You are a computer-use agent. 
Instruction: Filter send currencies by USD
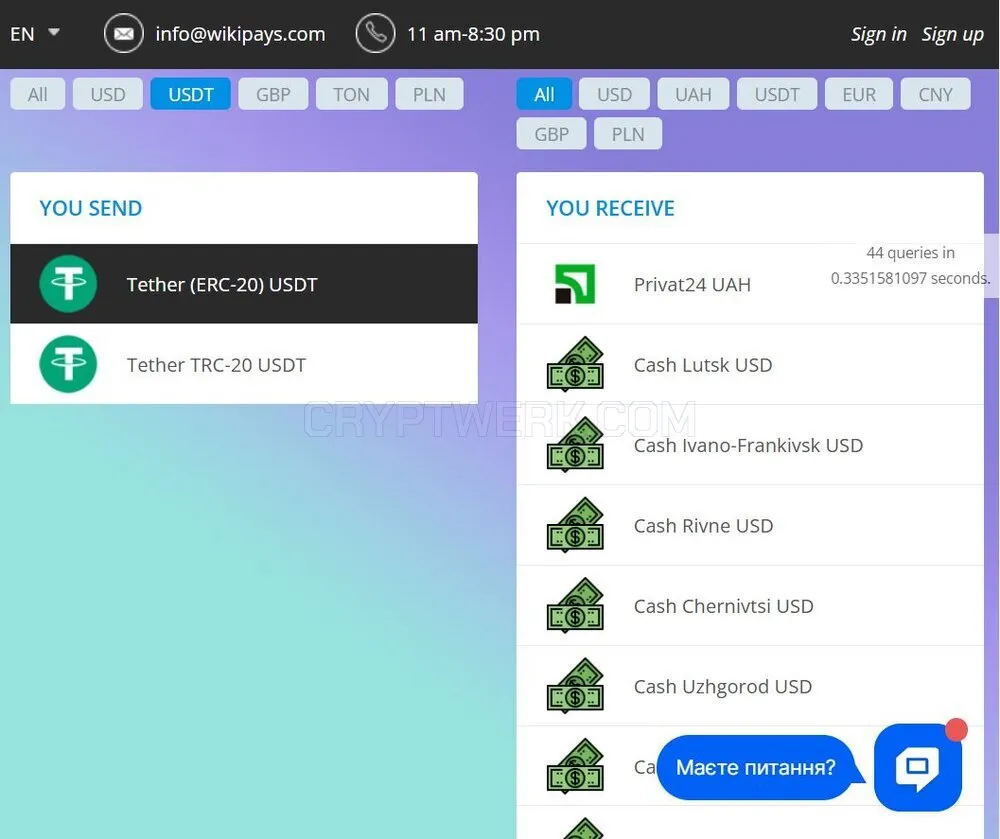[108, 94]
